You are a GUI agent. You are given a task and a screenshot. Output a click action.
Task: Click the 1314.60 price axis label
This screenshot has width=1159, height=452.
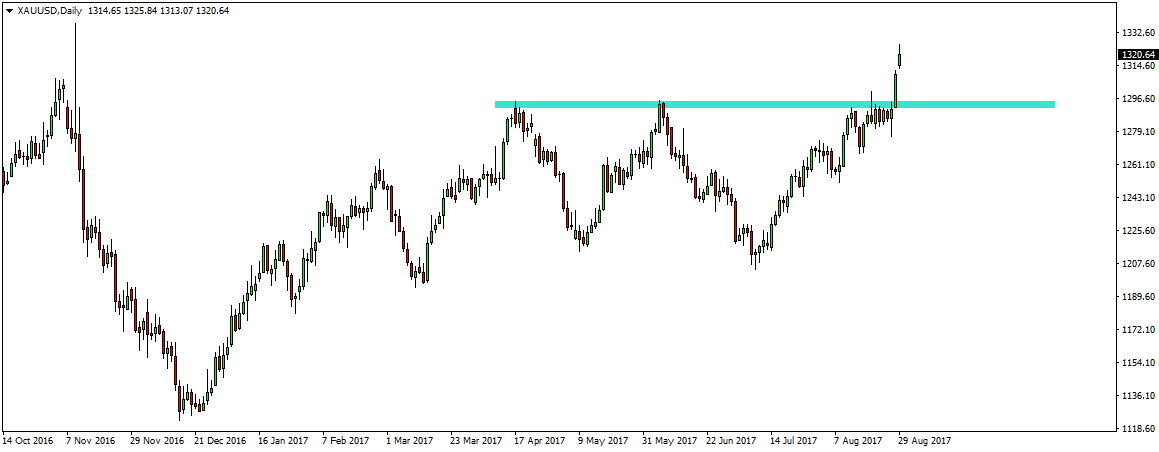coord(1138,66)
